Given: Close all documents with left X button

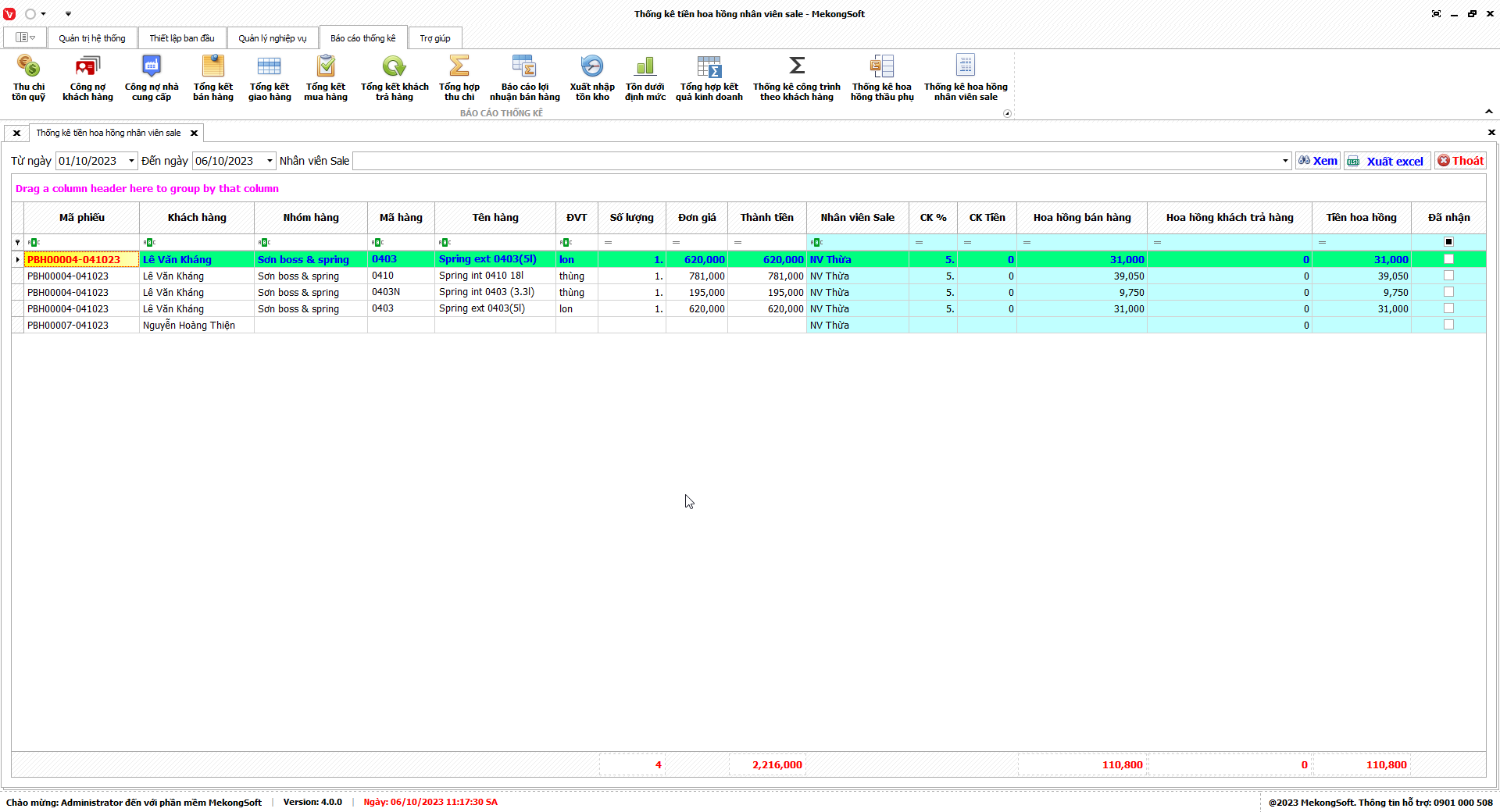Looking at the screenshot, I should (x=16, y=134).
